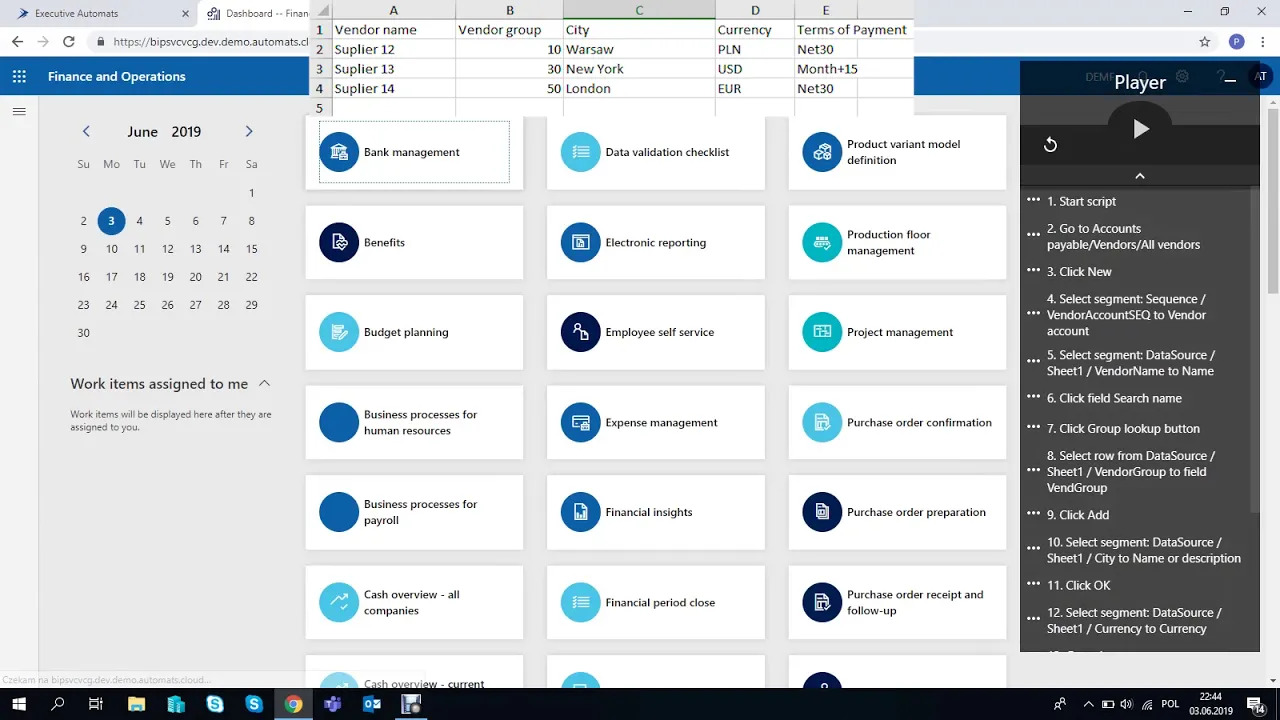Start playback in the Player panel
1280x720 pixels.
coord(1141,129)
